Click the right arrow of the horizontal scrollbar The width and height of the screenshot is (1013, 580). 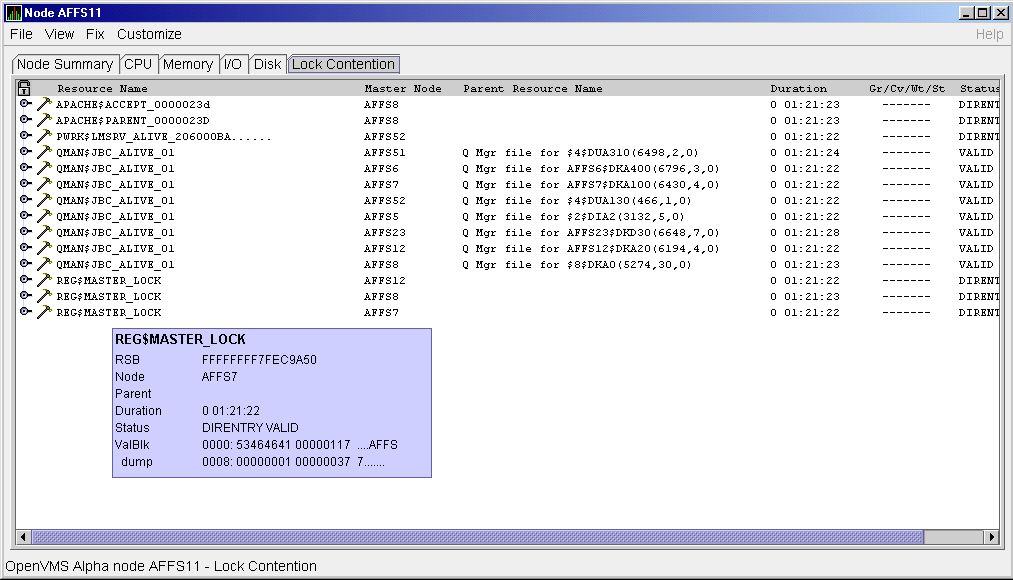tap(992, 537)
